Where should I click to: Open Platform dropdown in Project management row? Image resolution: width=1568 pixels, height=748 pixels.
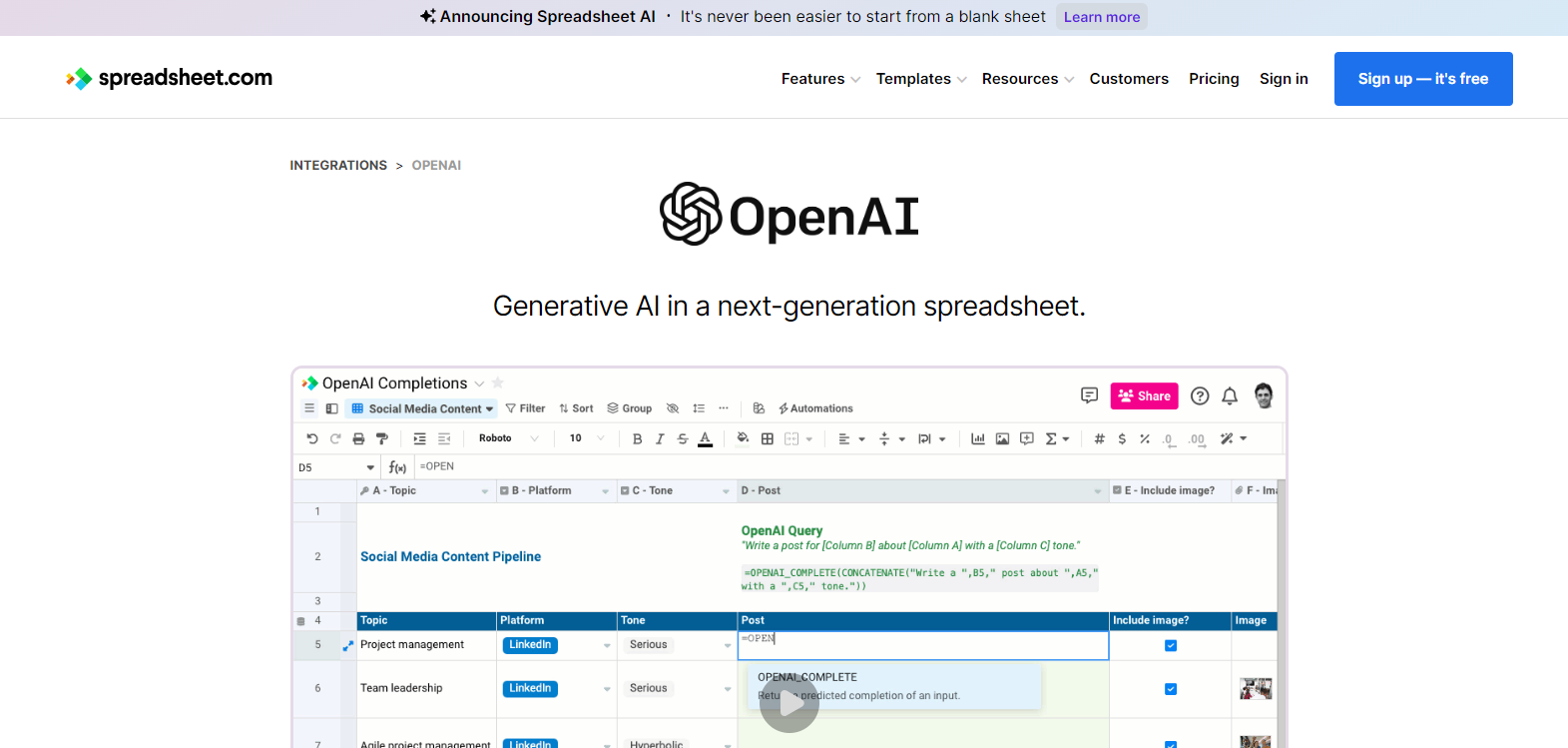coord(607,646)
